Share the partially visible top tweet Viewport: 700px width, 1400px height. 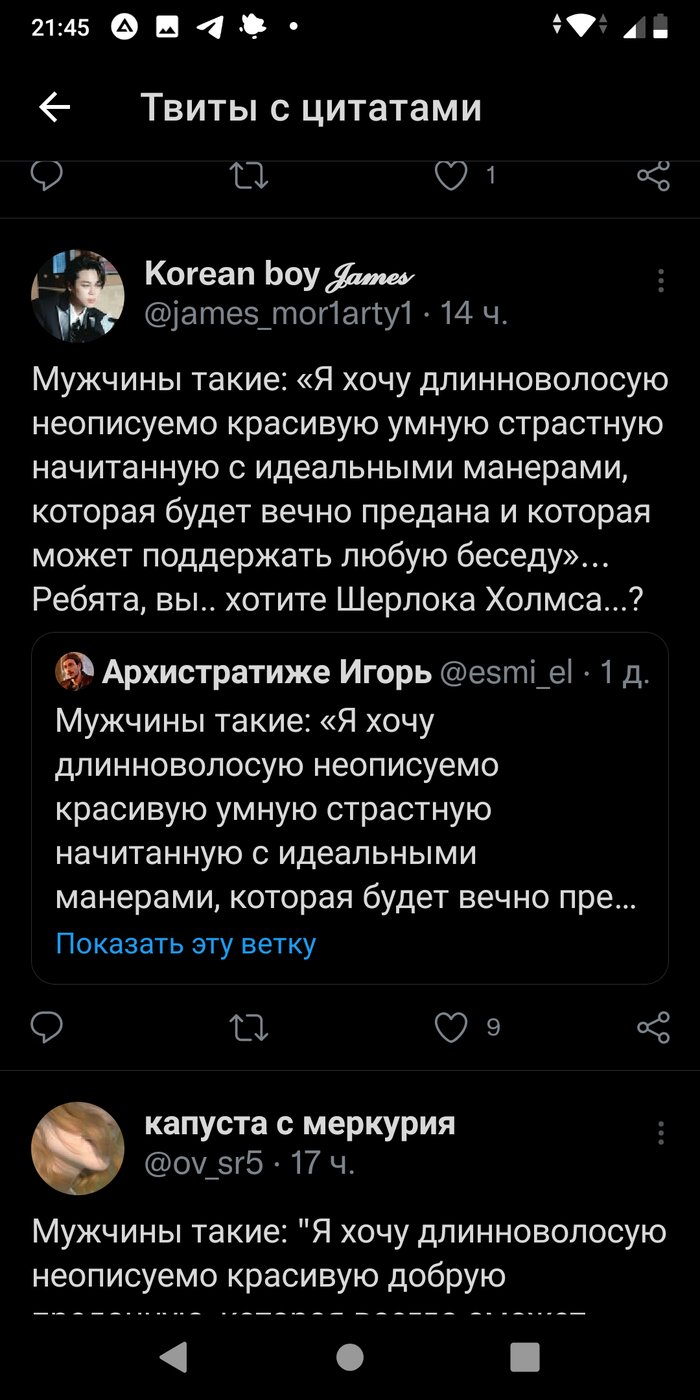[x=653, y=177]
